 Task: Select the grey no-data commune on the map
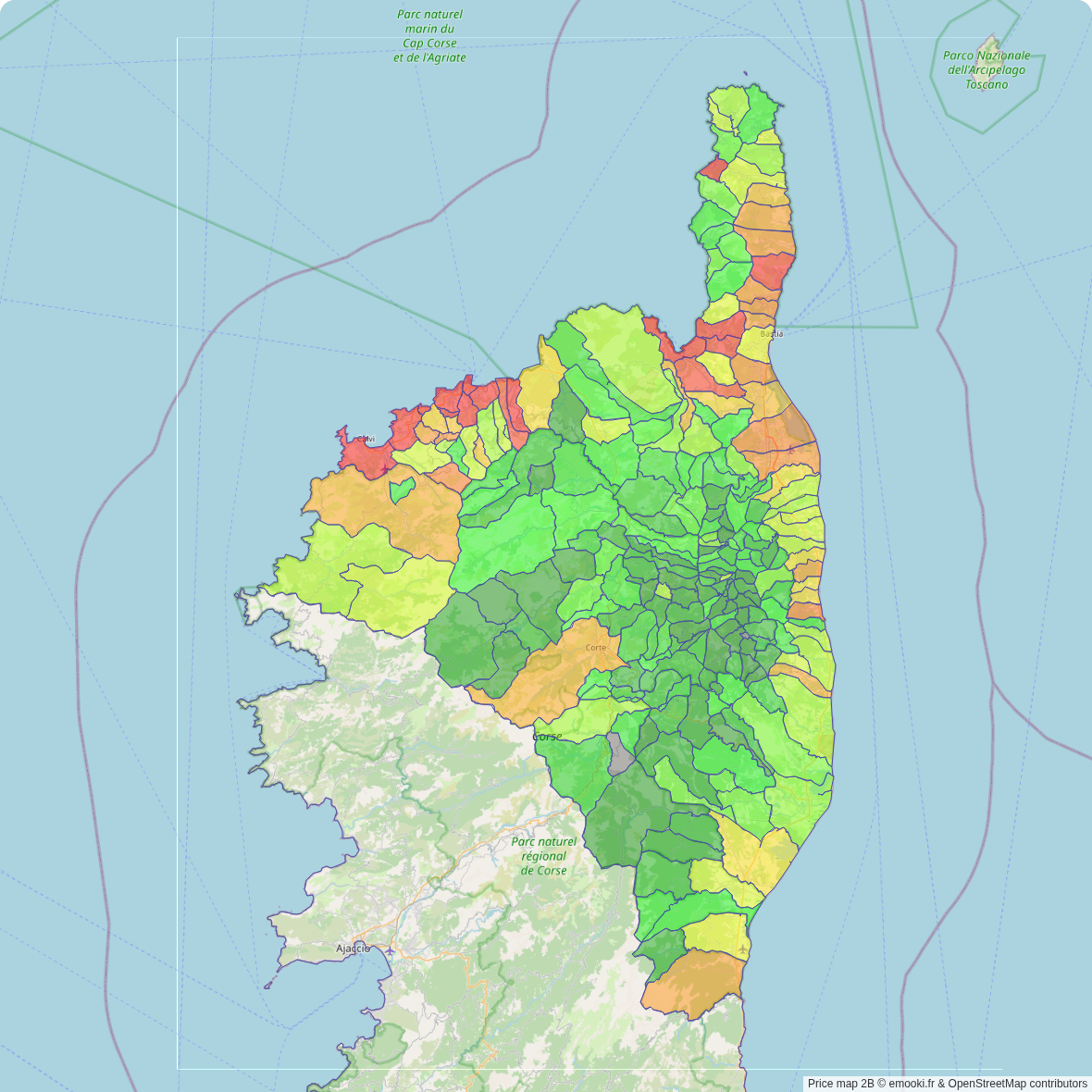pyautogui.click(x=620, y=756)
